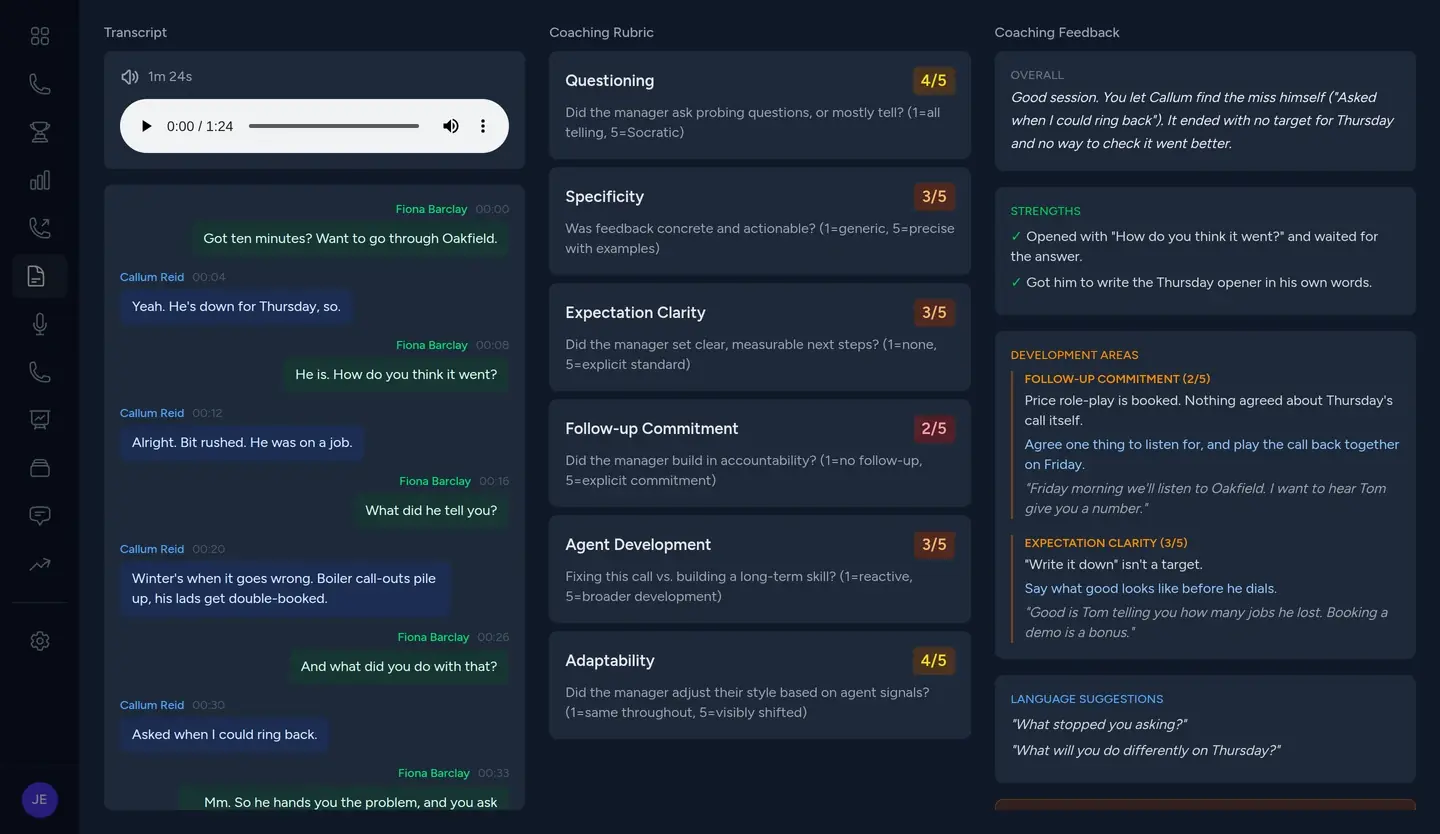Click the 00:26 timestamp next to Fiona Barclay
This screenshot has width=1440, height=834.
(493, 637)
